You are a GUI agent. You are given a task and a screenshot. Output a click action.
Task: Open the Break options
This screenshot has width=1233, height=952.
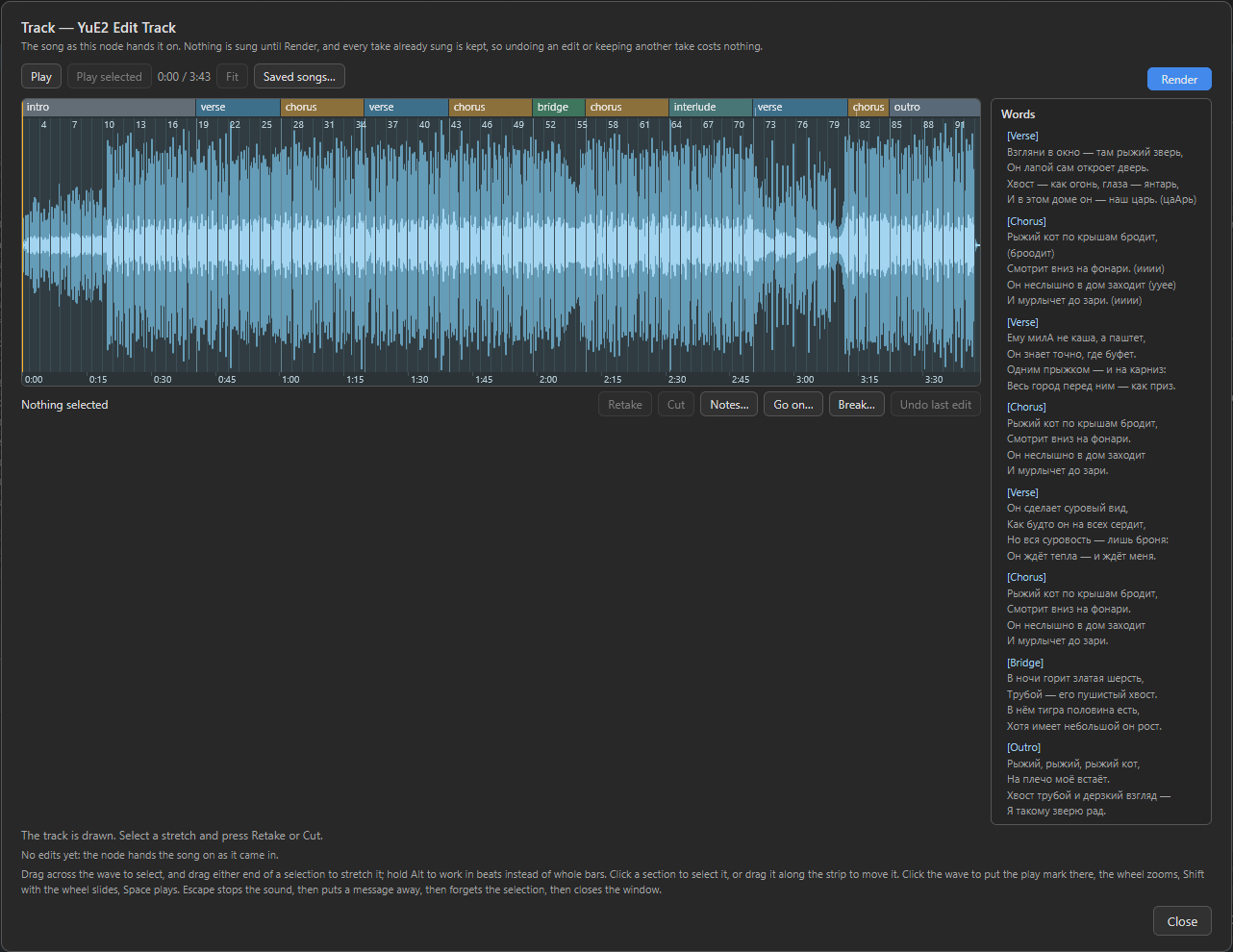857,405
